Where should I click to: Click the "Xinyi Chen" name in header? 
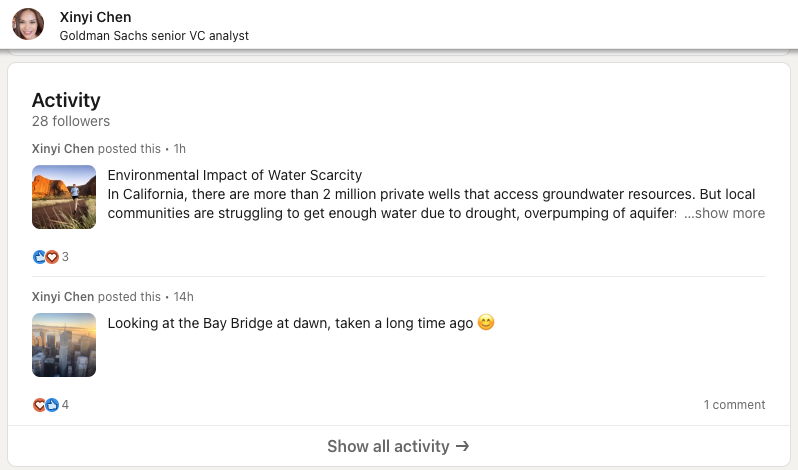coord(95,17)
